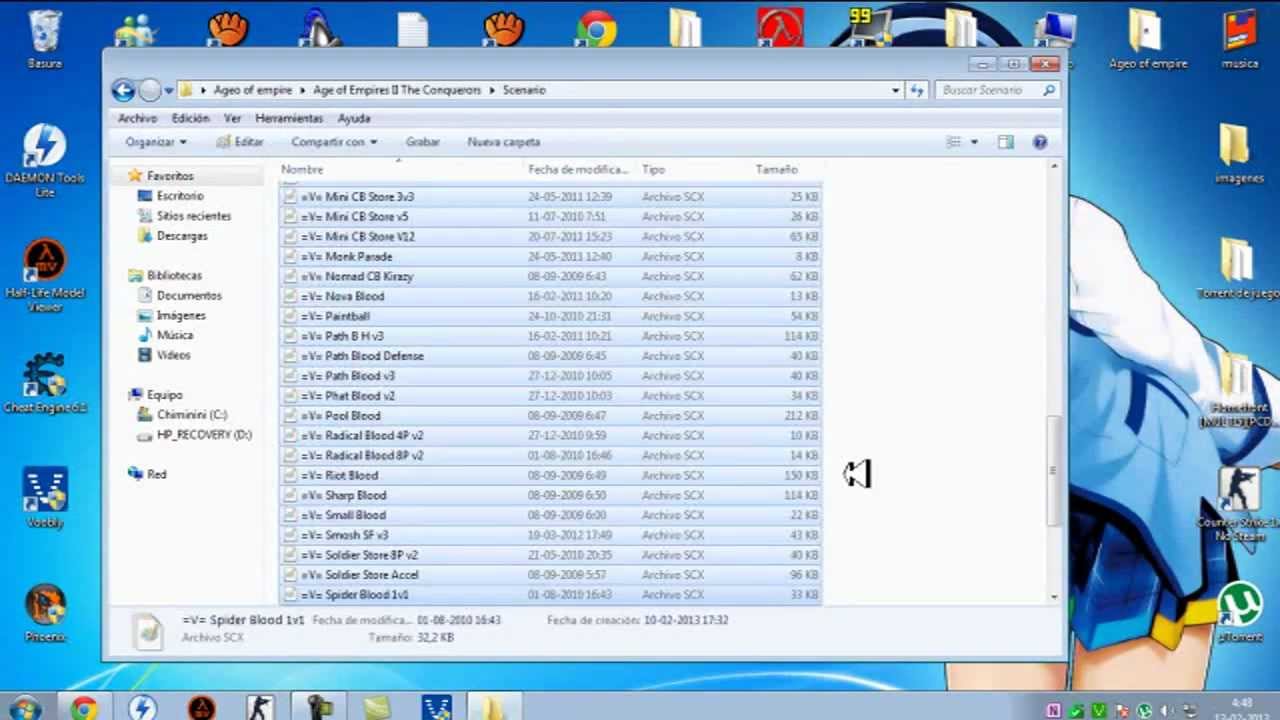Image resolution: width=1280 pixels, height=720 pixels.
Task: Open the Ayuda menu
Action: (x=354, y=118)
